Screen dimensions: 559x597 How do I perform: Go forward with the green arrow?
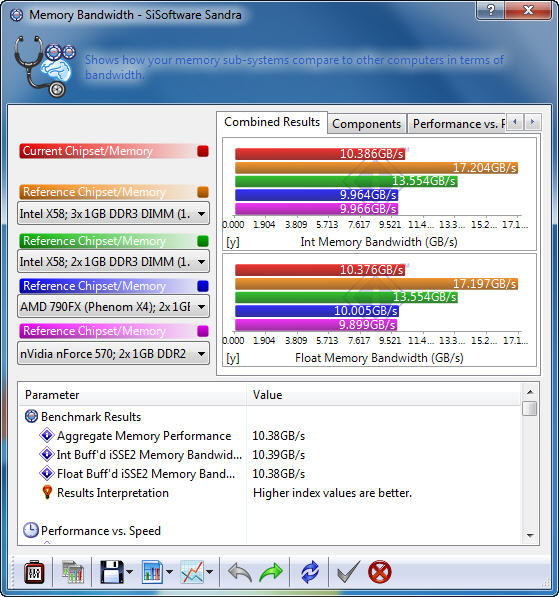point(270,572)
